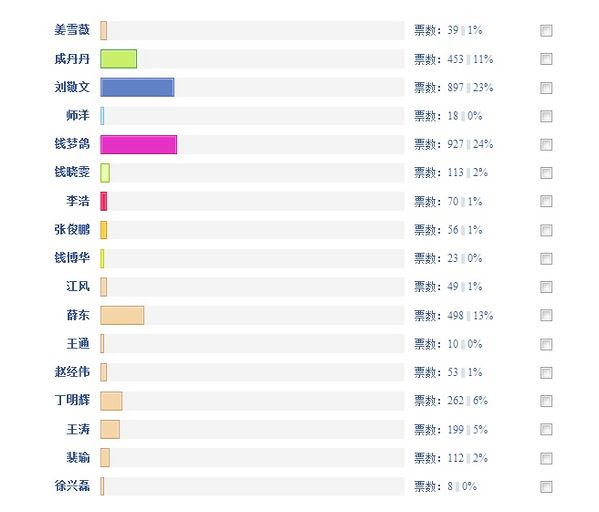The height and width of the screenshot is (512, 599).
Task: Click the red bar for 李浩
Action: [x=104, y=201]
